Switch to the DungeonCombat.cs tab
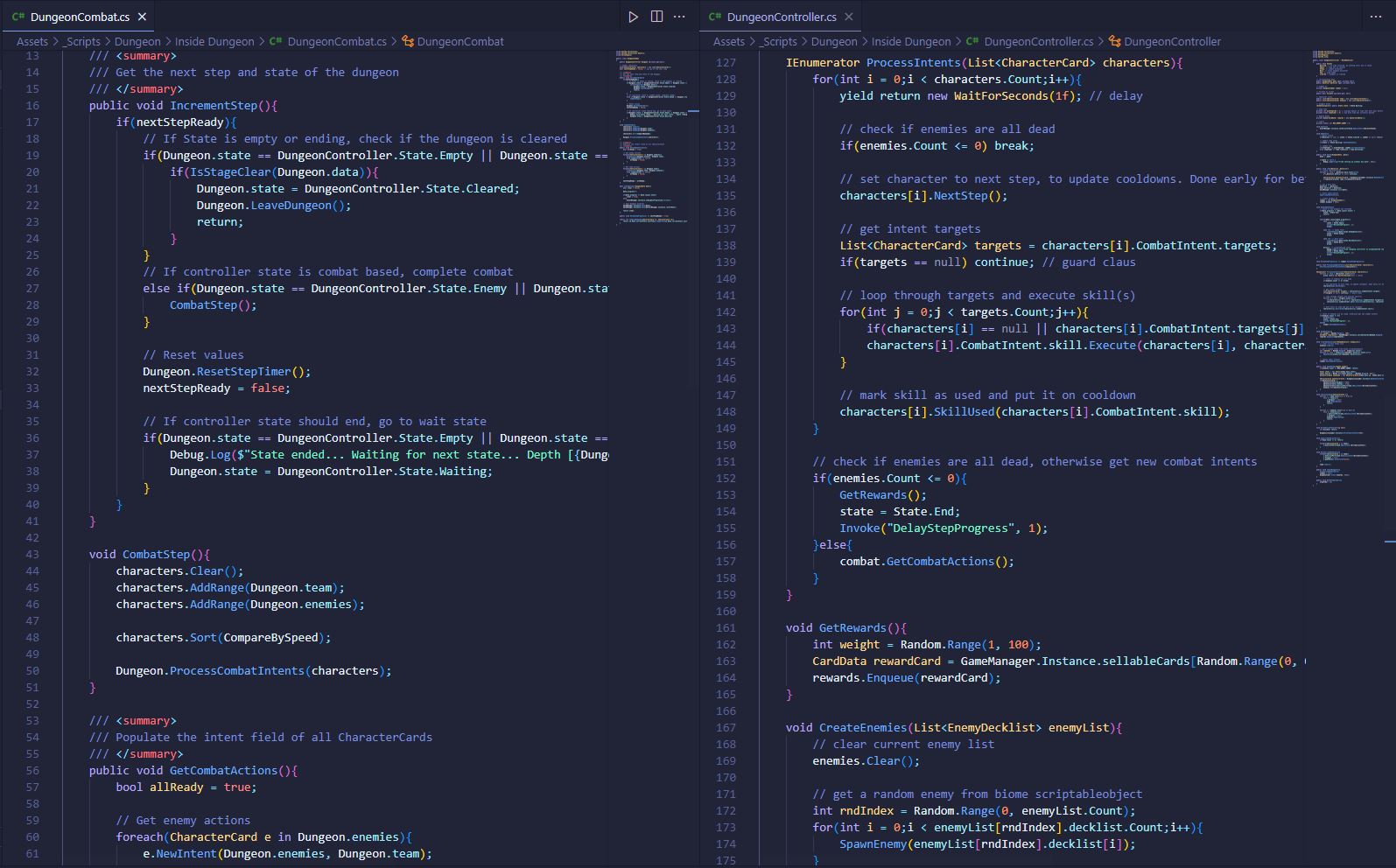Screen dimensions: 1396x868 point(79,17)
